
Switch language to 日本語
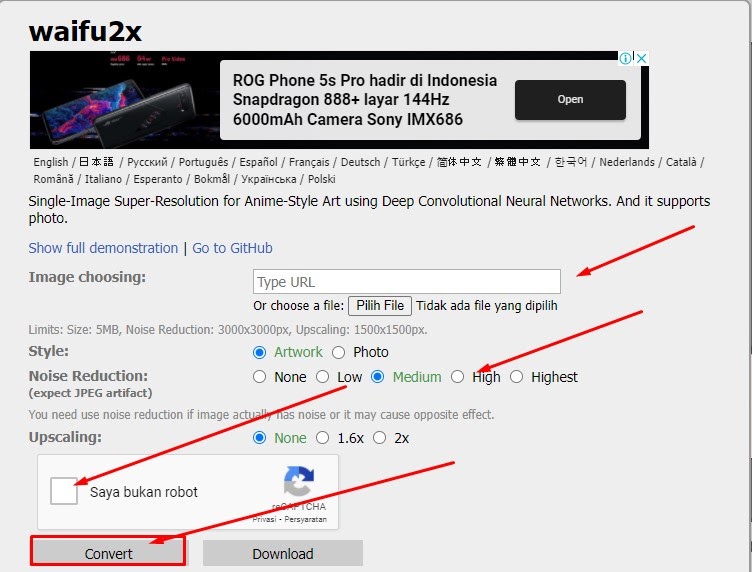tap(96, 162)
